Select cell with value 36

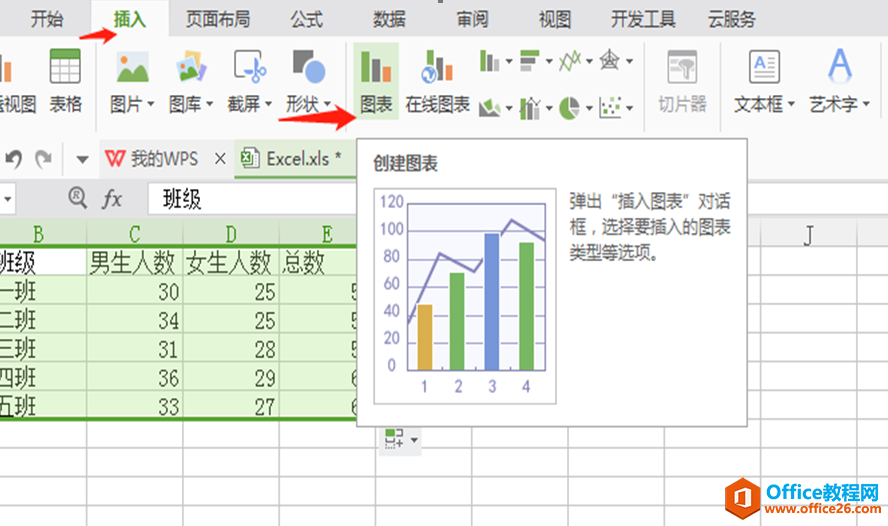(135, 378)
